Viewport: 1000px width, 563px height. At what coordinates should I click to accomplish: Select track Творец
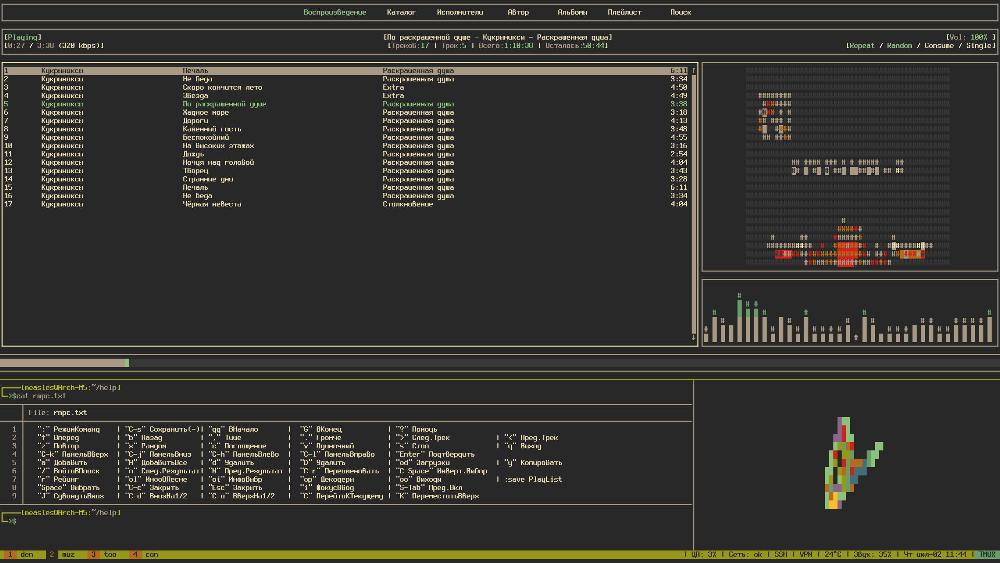coord(348,171)
